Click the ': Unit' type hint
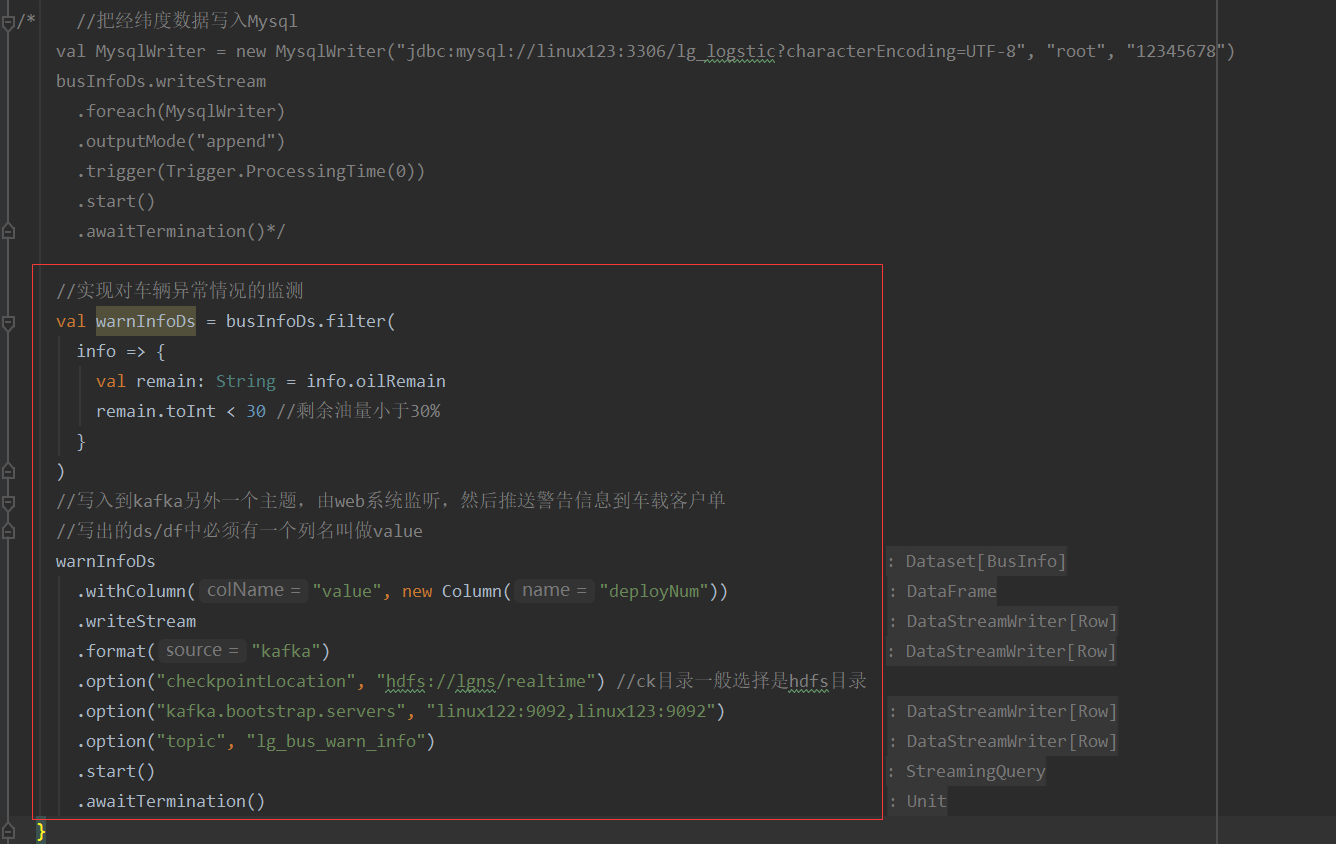The image size is (1336, 844). [917, 801]
